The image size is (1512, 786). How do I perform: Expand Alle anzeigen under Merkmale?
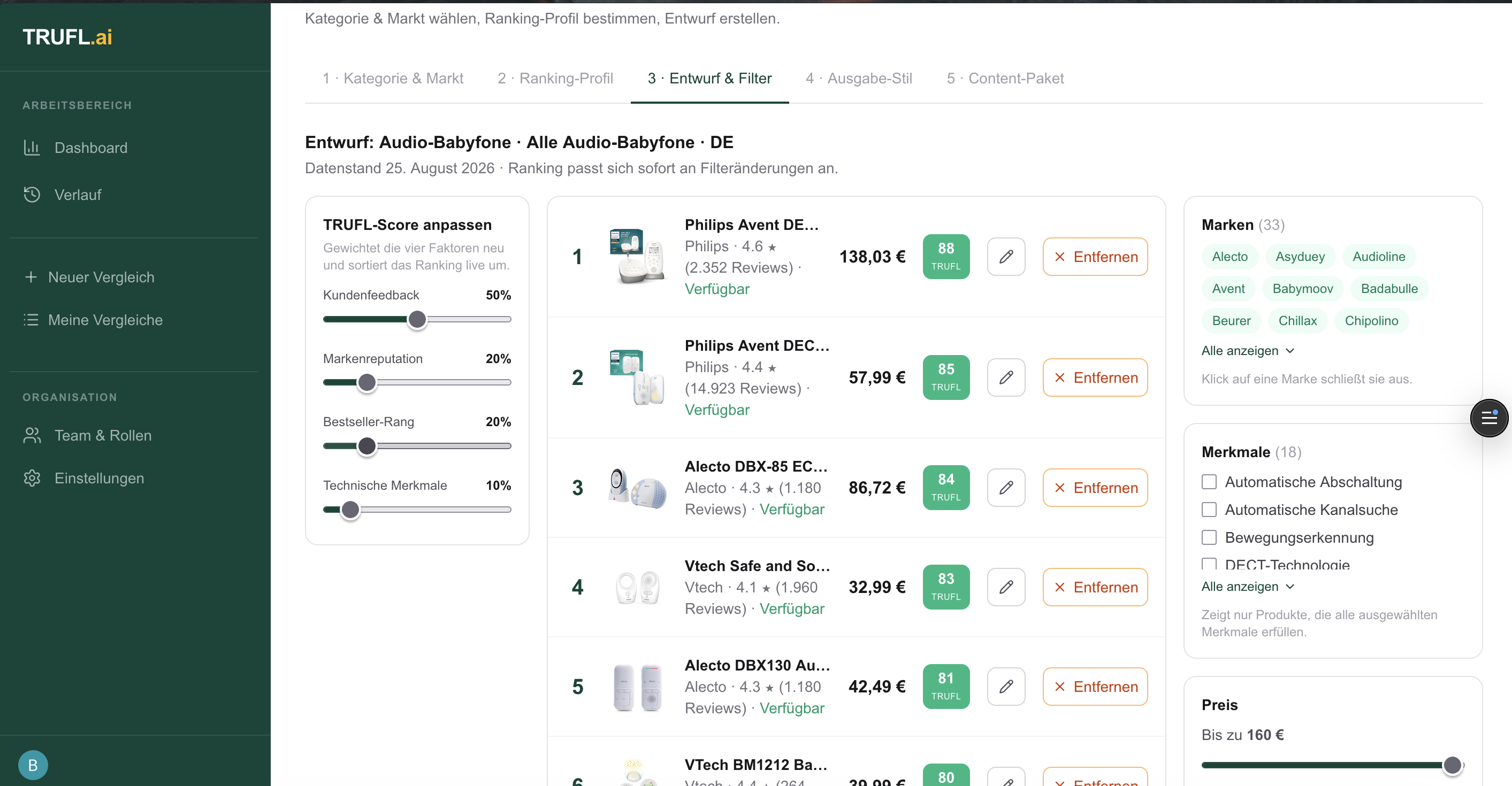pos(1247,586)
